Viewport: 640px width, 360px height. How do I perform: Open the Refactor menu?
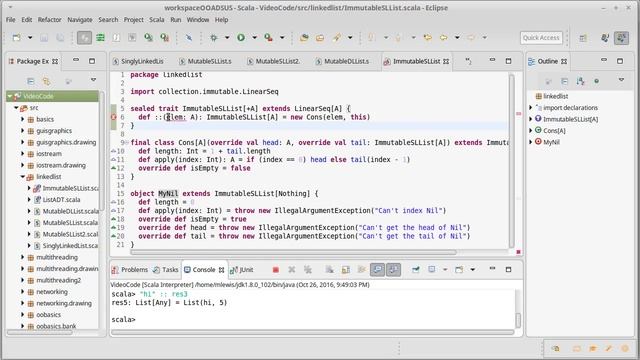point(49,20)
